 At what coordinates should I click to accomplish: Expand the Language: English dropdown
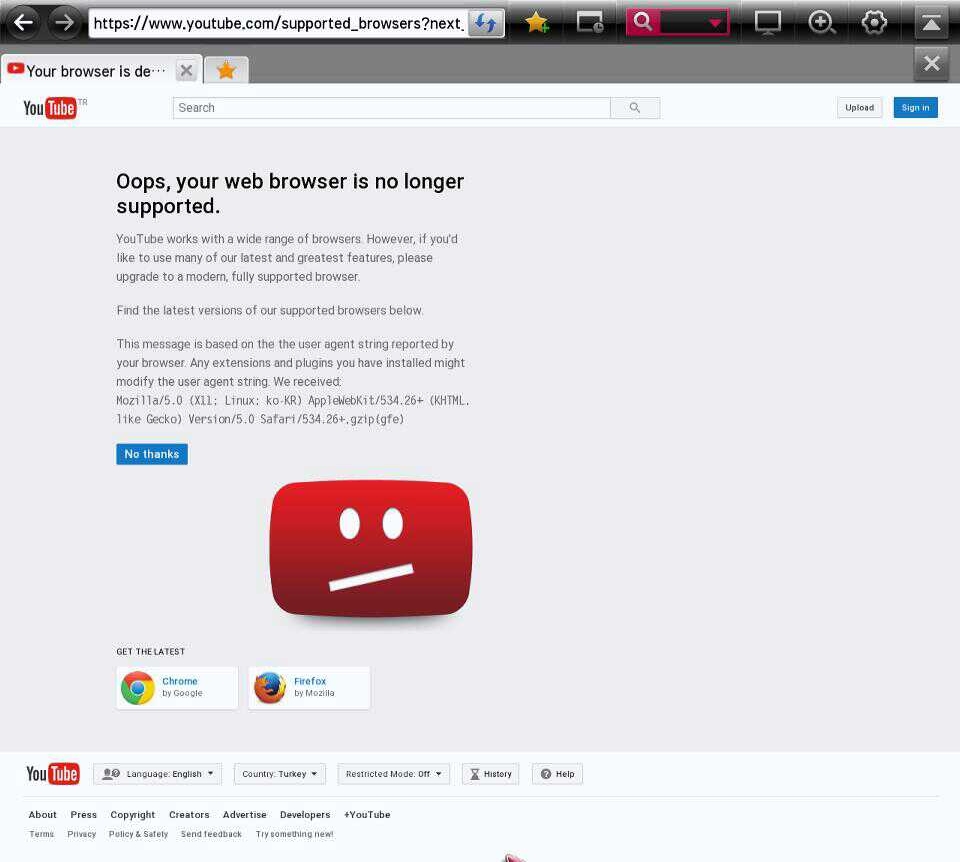coord(157,774)
